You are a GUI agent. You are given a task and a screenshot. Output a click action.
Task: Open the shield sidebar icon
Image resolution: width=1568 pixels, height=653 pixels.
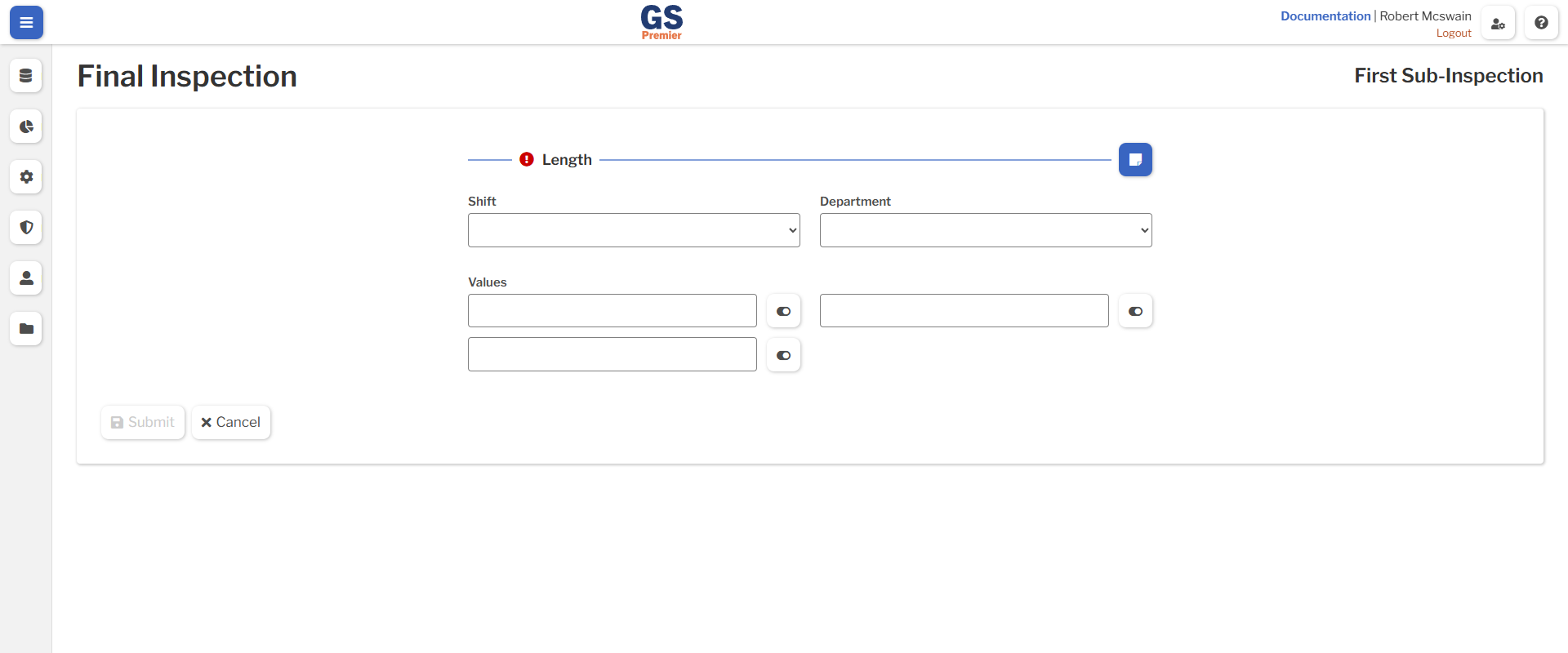coord(26,228)
